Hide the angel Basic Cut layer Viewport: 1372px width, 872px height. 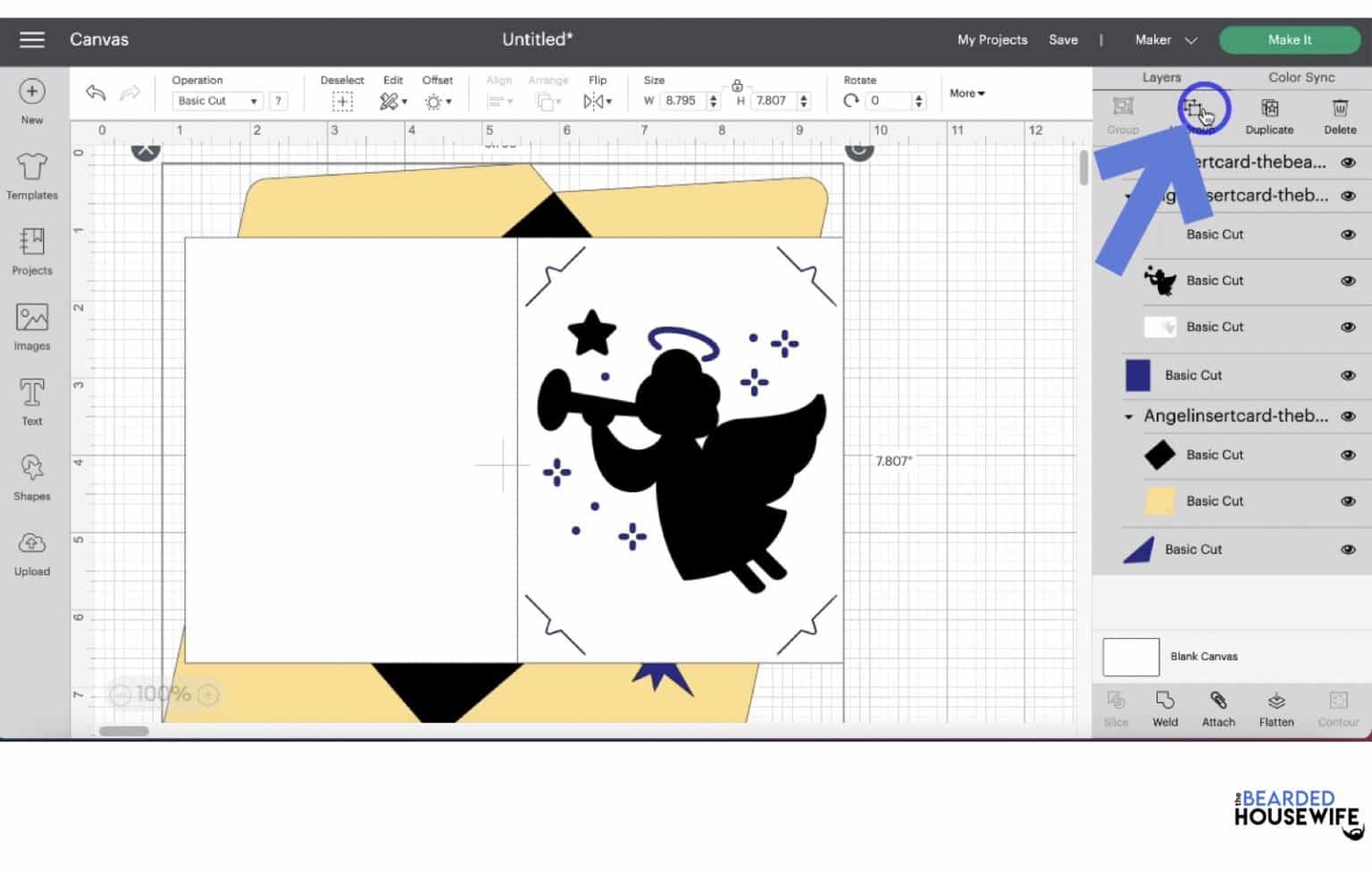point(1348,281)
